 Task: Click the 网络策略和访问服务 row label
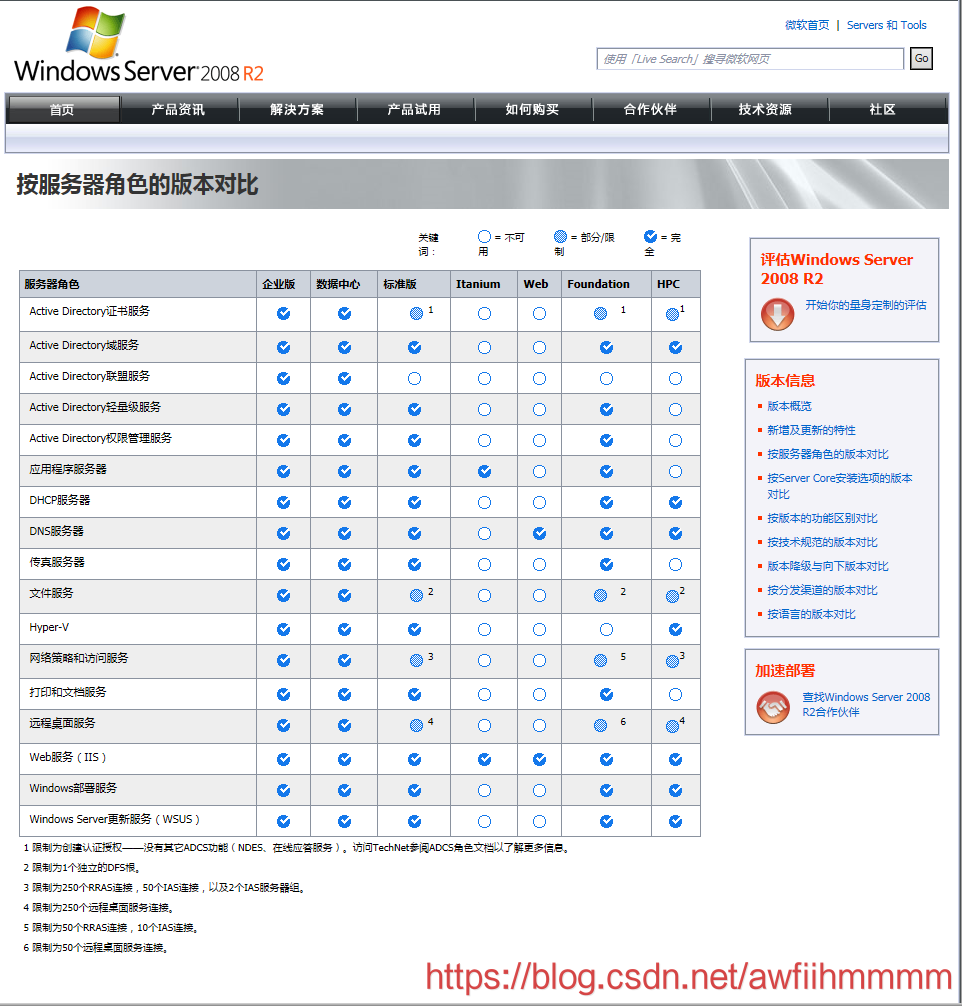78,658
